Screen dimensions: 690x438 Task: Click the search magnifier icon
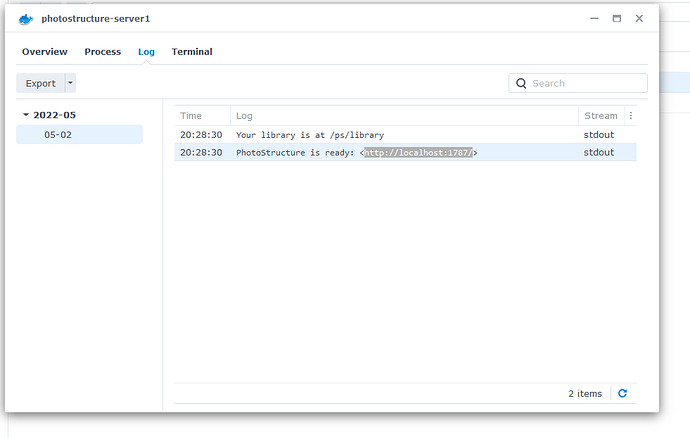click(521, 83)
